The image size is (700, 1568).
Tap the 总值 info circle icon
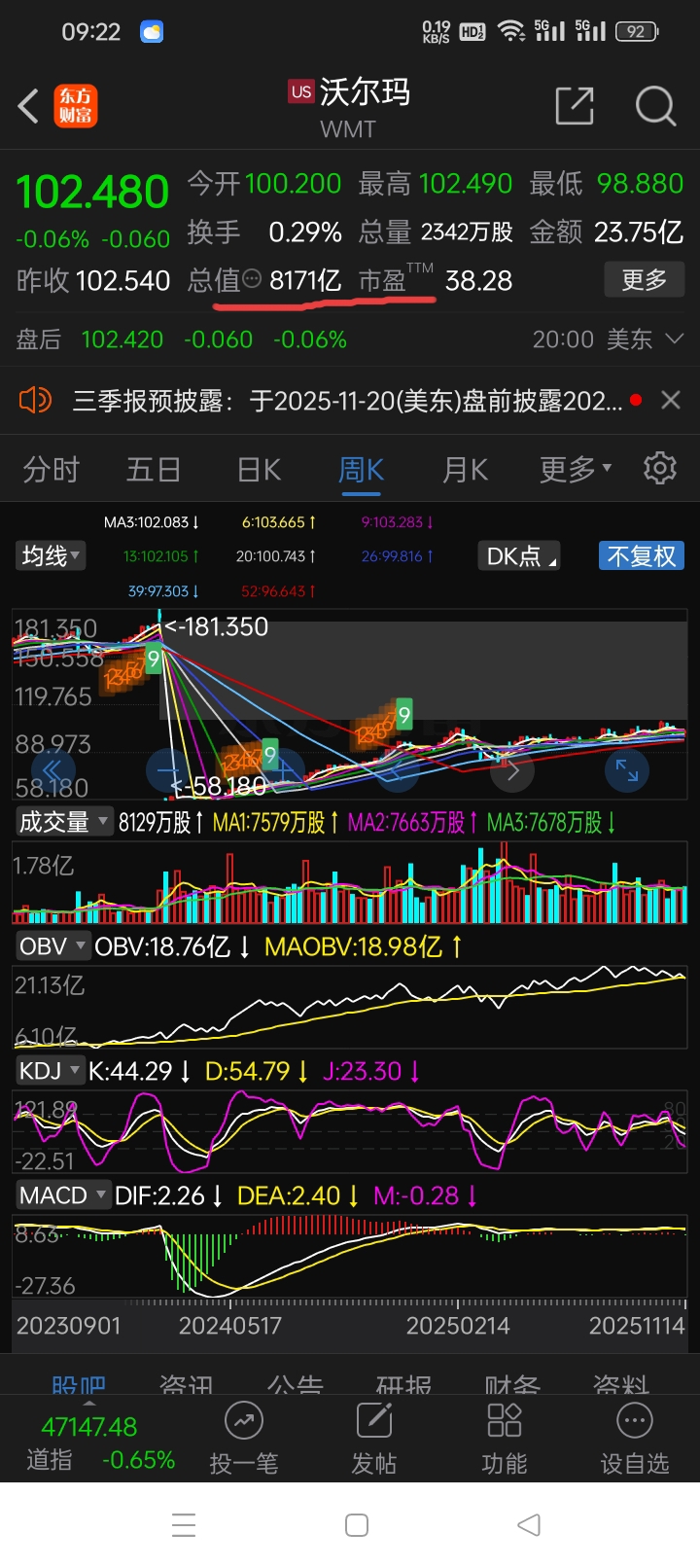click(x=252, y=279)
